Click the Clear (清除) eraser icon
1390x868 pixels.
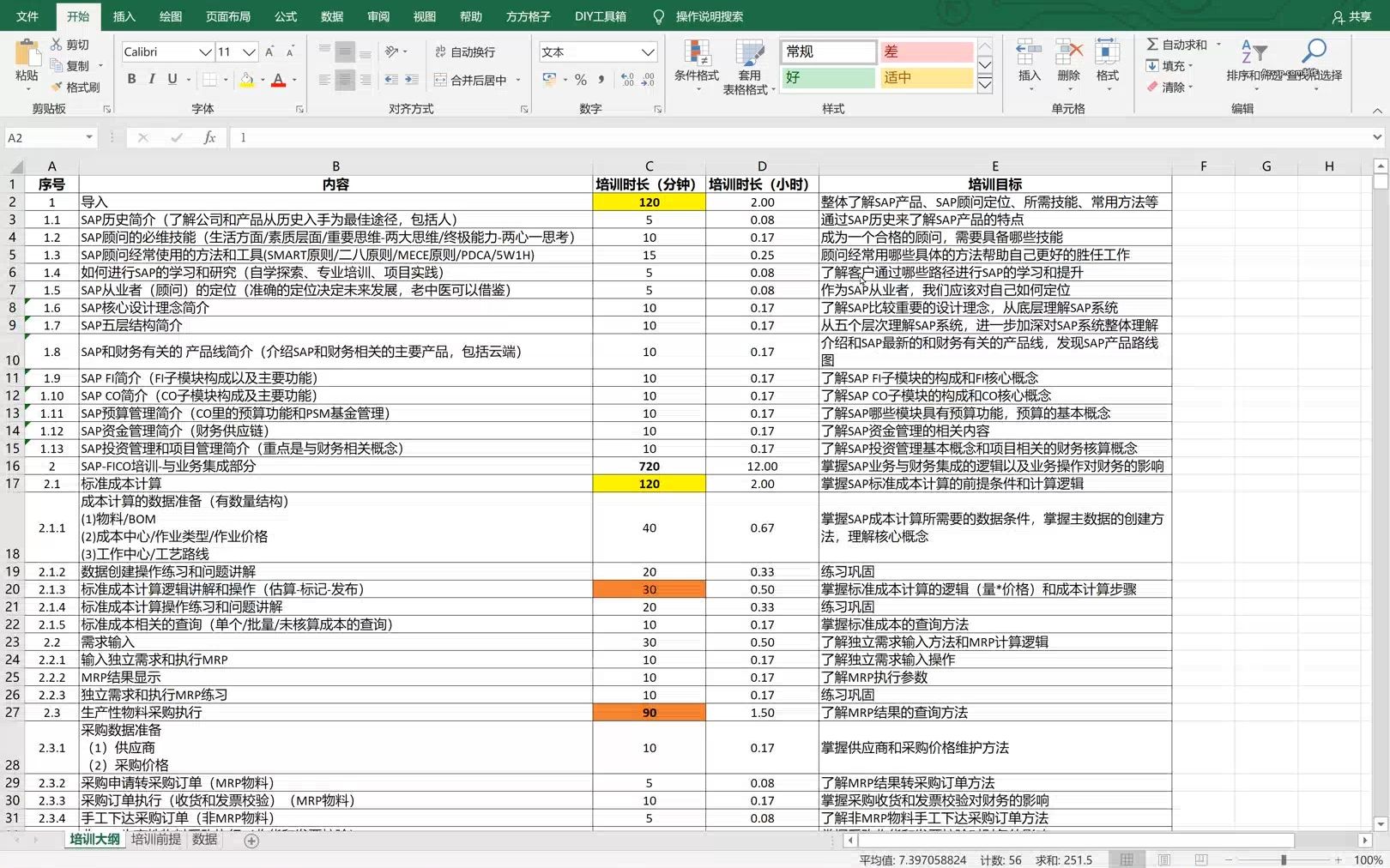1152,87
